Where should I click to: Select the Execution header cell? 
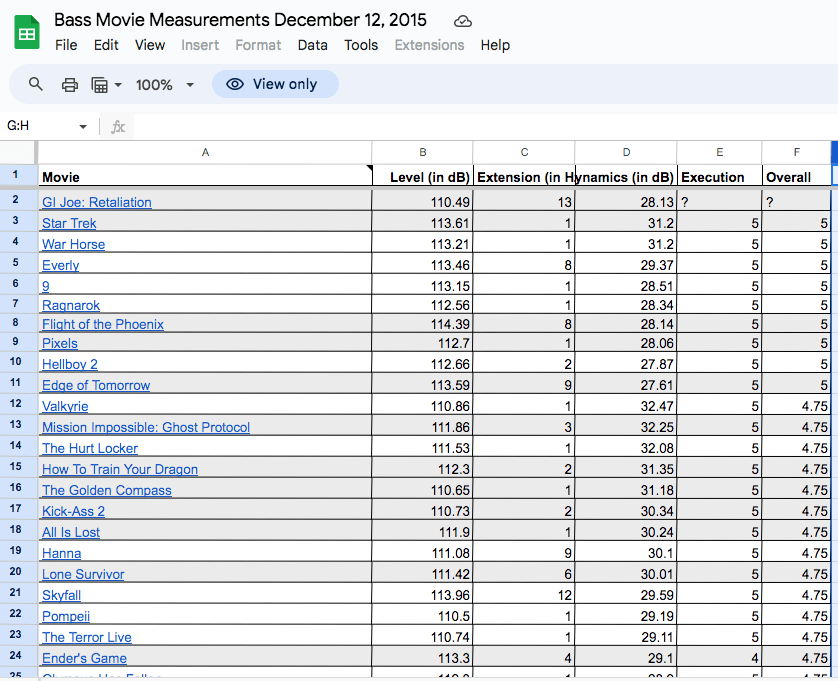coord(719,176)
